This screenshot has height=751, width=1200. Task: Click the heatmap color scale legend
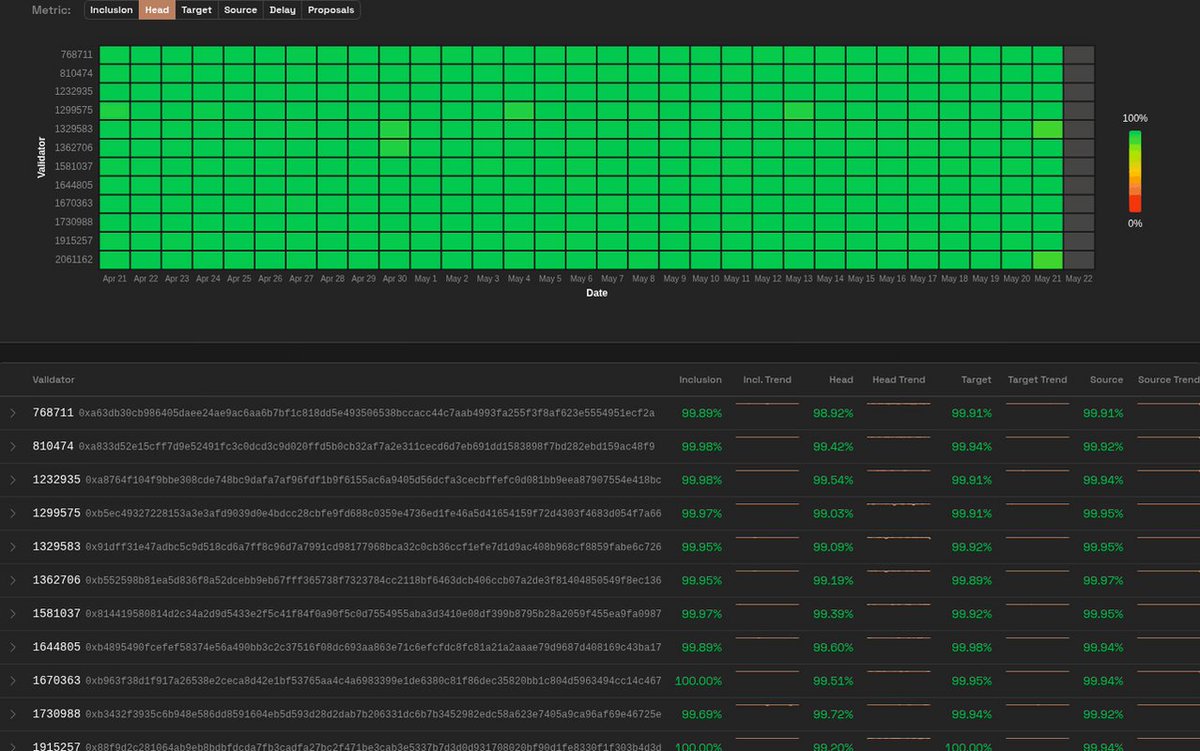(1135, 171)
